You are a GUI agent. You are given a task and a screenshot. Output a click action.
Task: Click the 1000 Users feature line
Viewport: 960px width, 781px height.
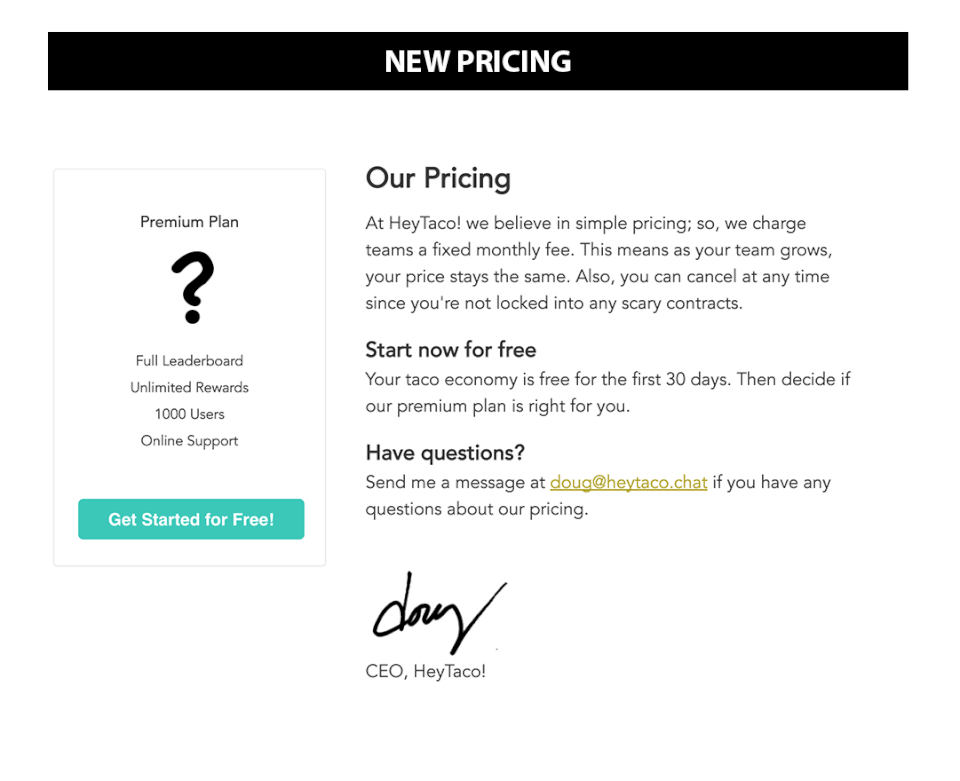pos(189,414)
